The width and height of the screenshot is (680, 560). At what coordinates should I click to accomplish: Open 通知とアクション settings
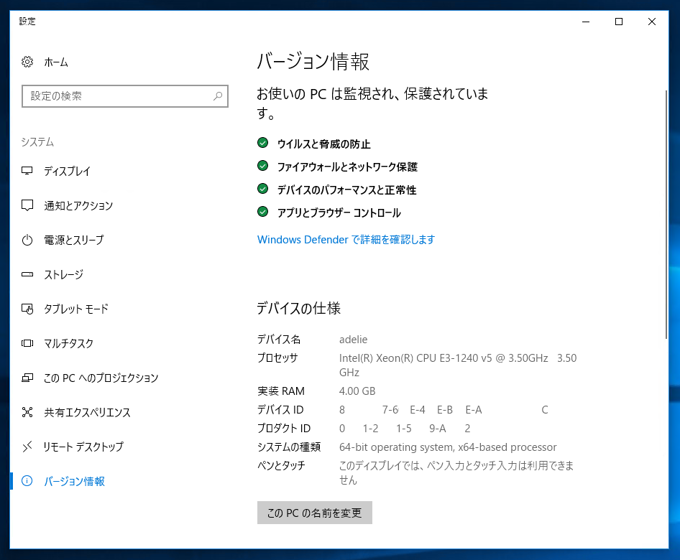pos(78,206)
